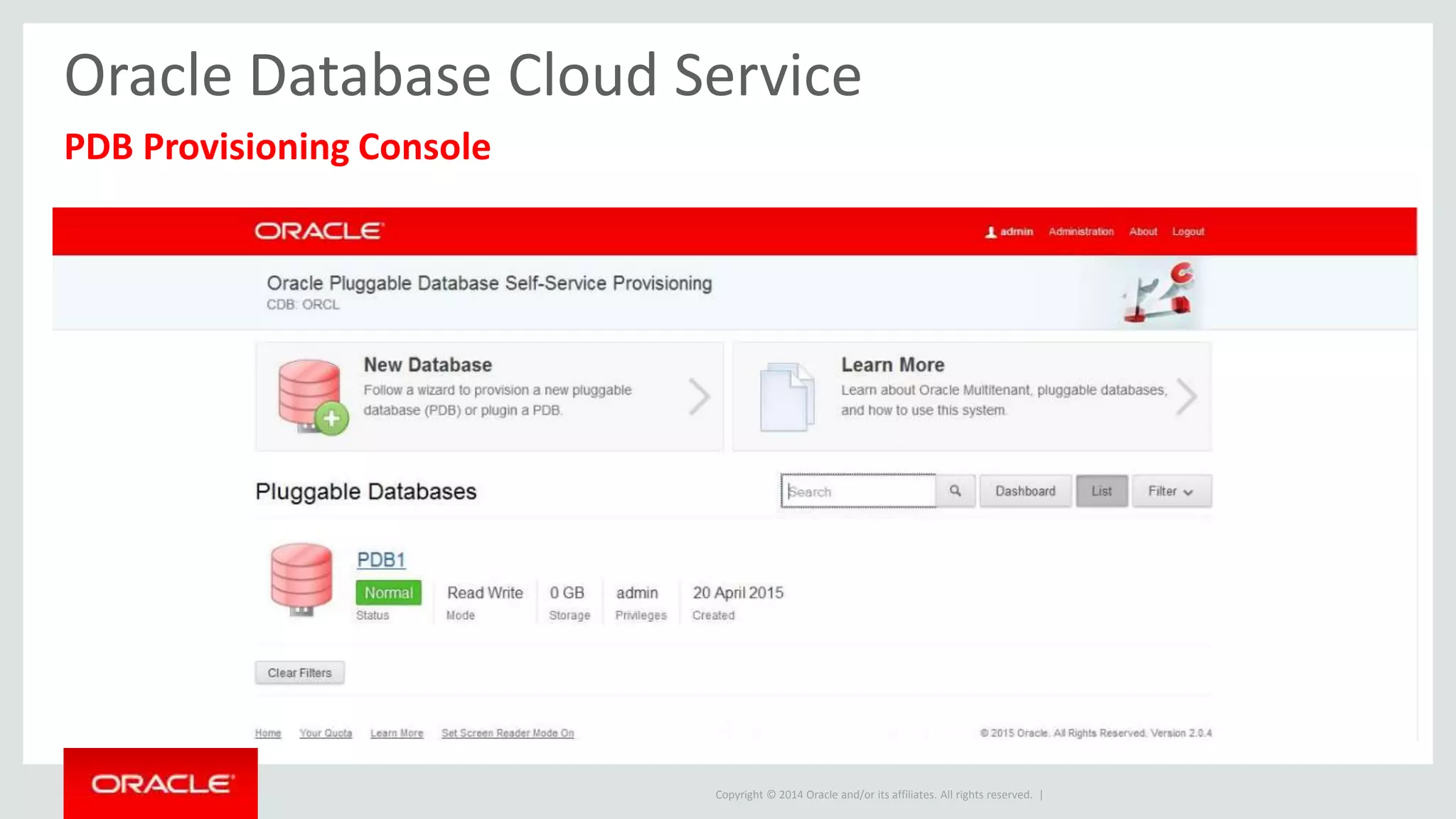Click the admin user icon
Image resolution: width=1456 pixels, height=819 pixels.
coord(990,232)
